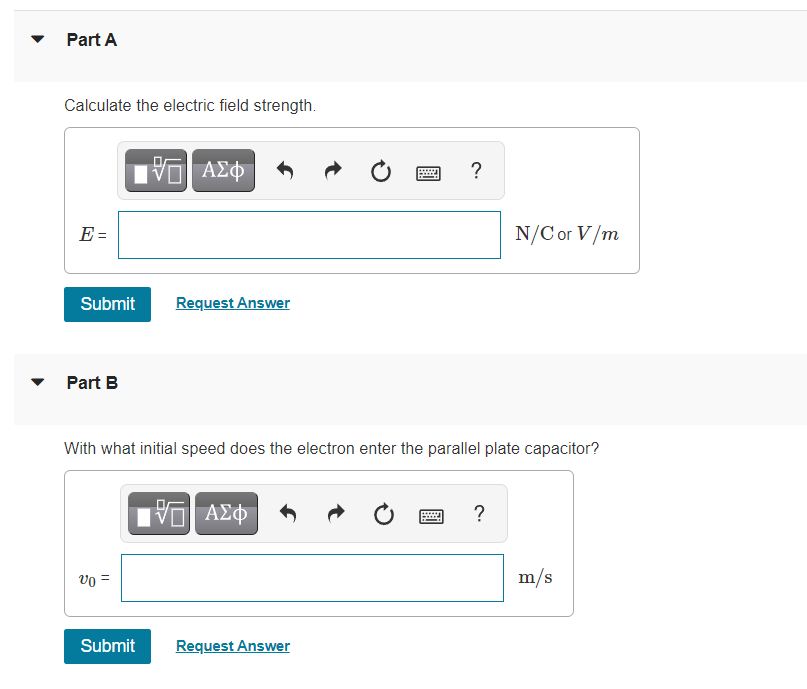Undo the entry in Part B editor

287,513
